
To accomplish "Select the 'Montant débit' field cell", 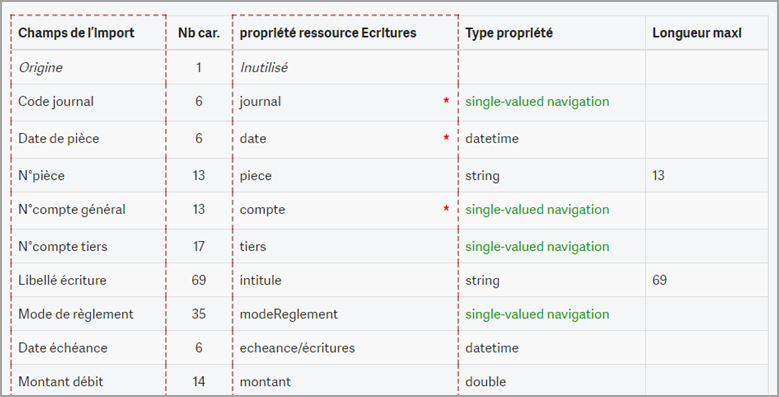I will coord(61,382).
